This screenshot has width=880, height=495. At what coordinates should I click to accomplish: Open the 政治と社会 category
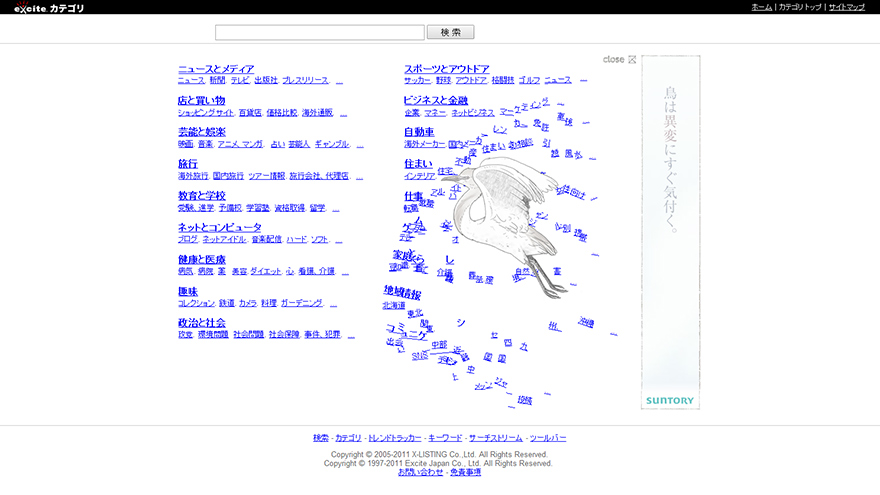pyautogui.click(x=201, y=323)
